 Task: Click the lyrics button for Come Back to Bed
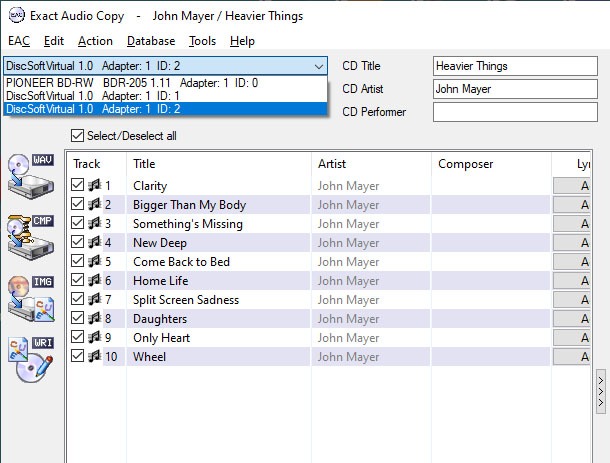(x=571, y=261)
